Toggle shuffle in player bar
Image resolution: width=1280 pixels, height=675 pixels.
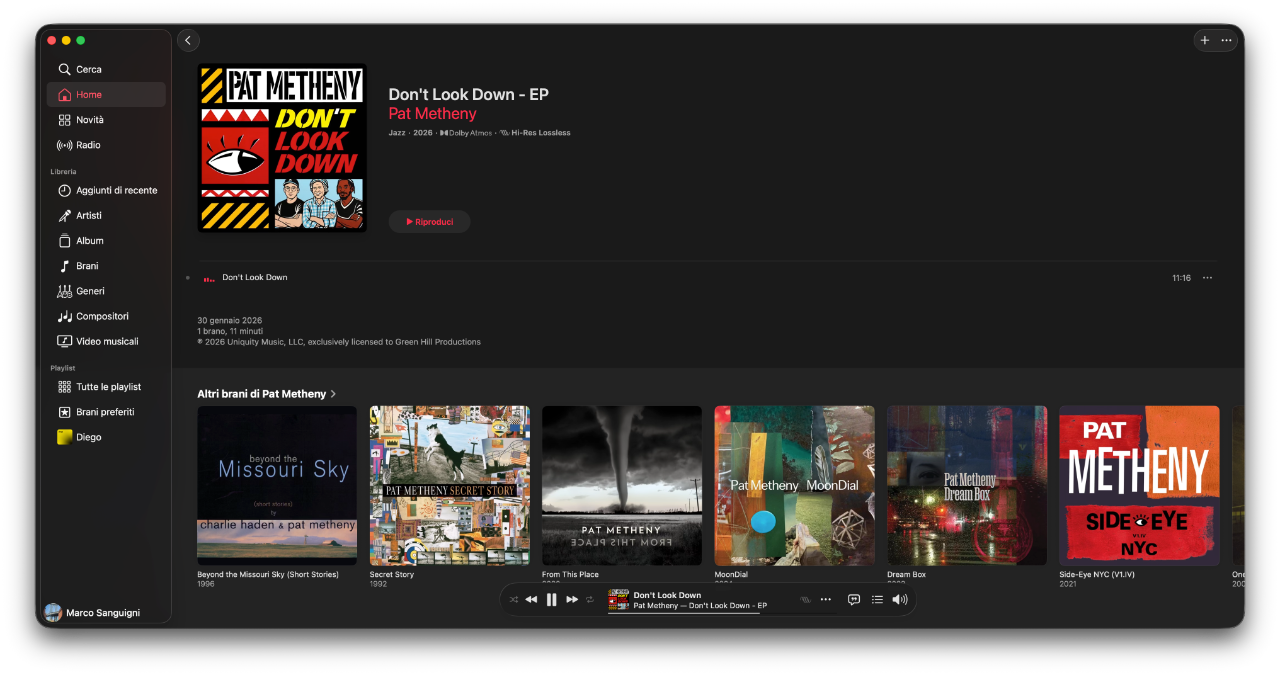click(513, 599)
